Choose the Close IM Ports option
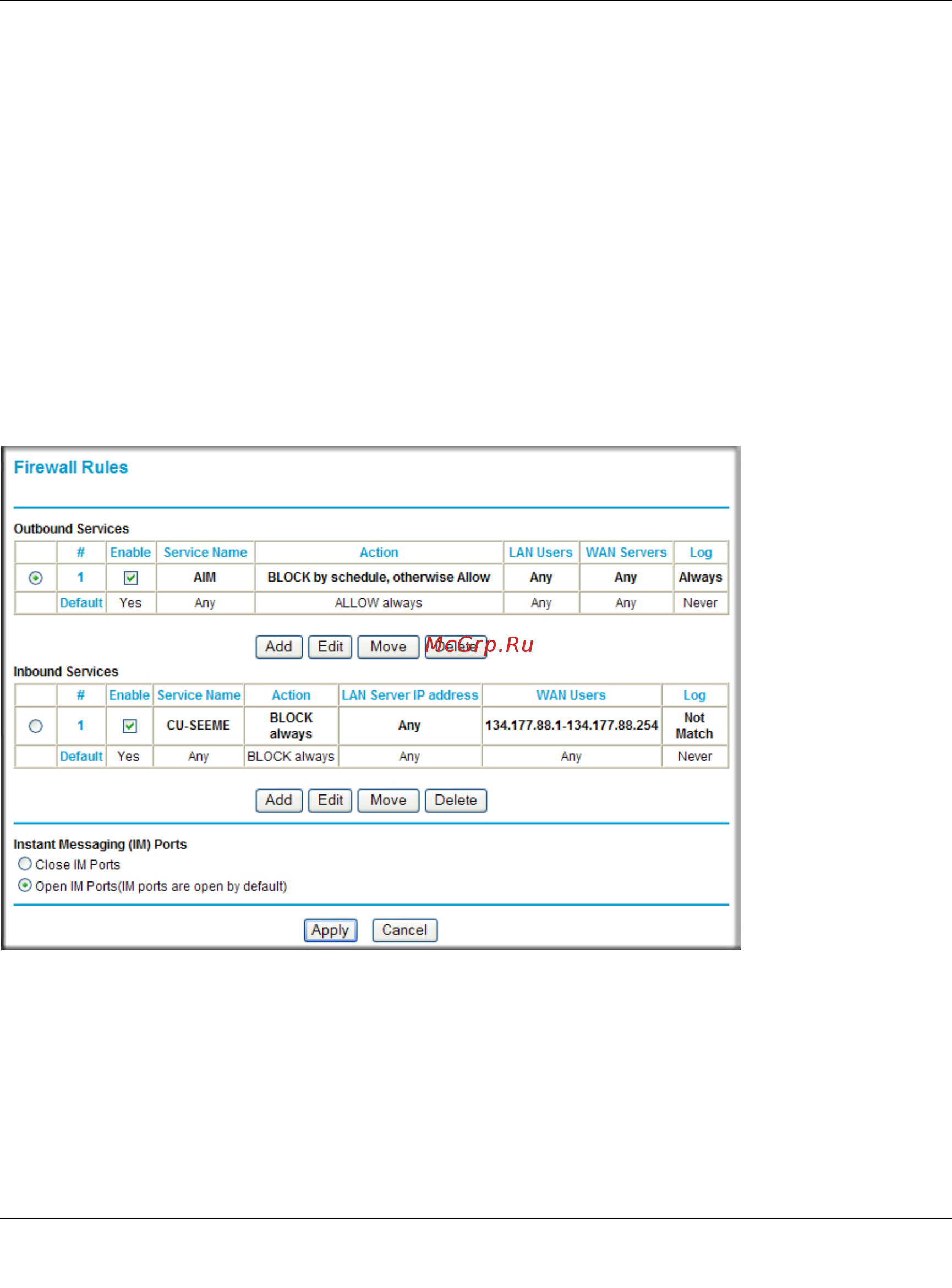This screenshot has height=1288, width=952. point(25,863)
